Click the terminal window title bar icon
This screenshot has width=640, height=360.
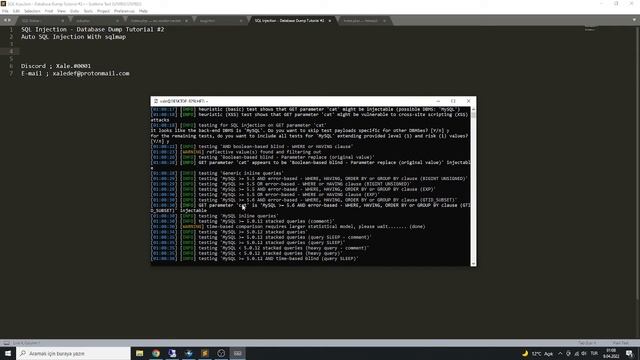click(x=156, y=101)
